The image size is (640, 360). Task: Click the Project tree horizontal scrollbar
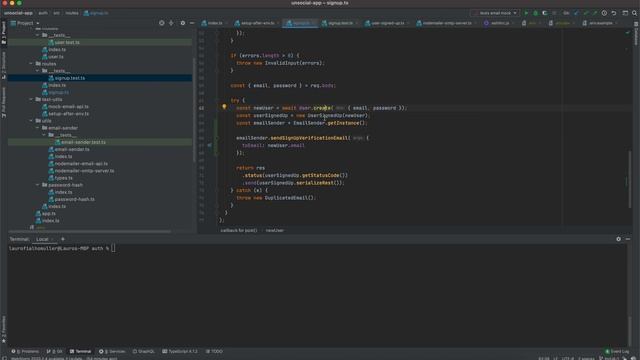(90, 231)
